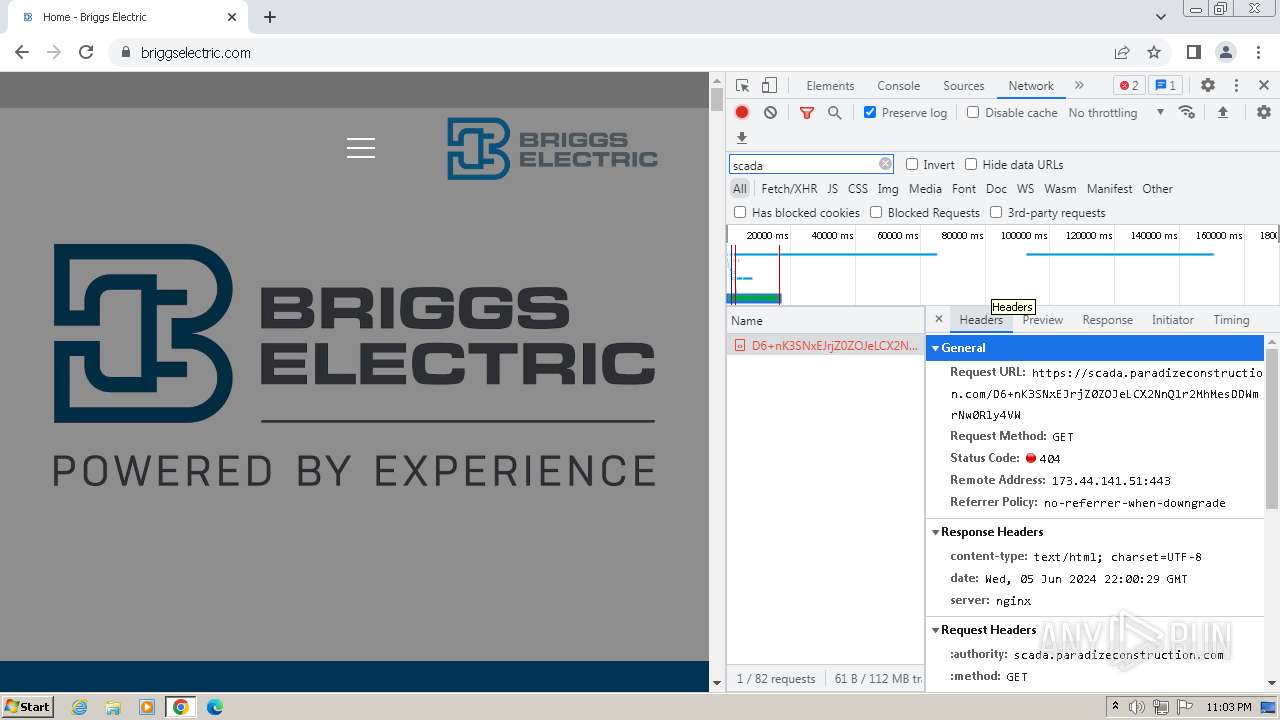
Task: Stop recording network log
Action: 742,113
